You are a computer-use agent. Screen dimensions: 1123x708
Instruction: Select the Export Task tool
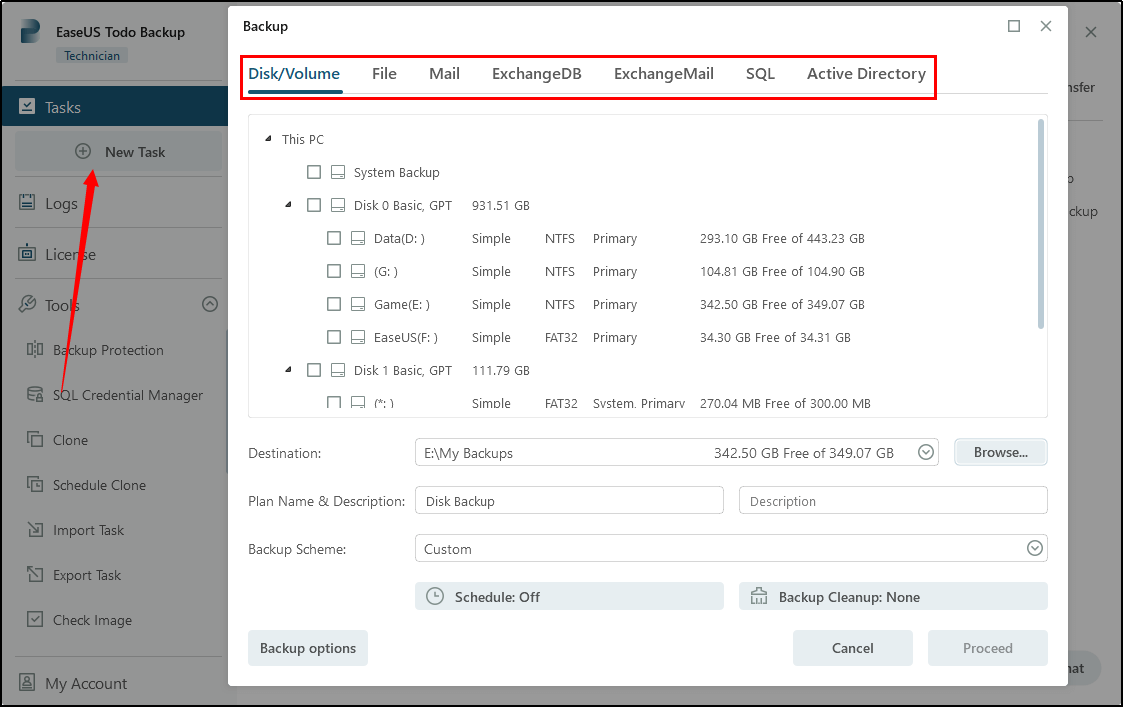tap(86, 575)
